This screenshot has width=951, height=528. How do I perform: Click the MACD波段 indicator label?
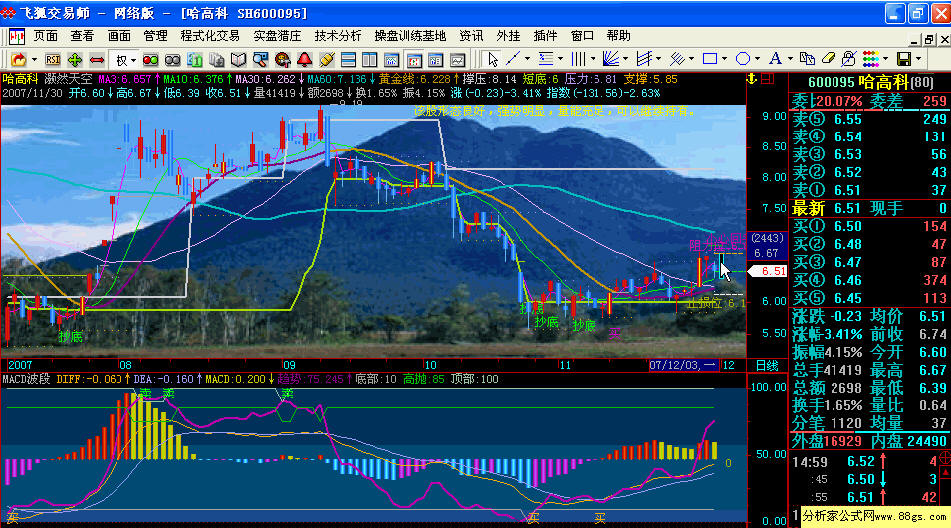(27, 379)
